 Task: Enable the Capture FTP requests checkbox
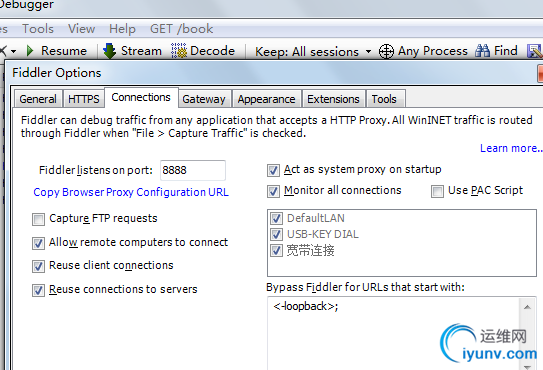point(38,219)
